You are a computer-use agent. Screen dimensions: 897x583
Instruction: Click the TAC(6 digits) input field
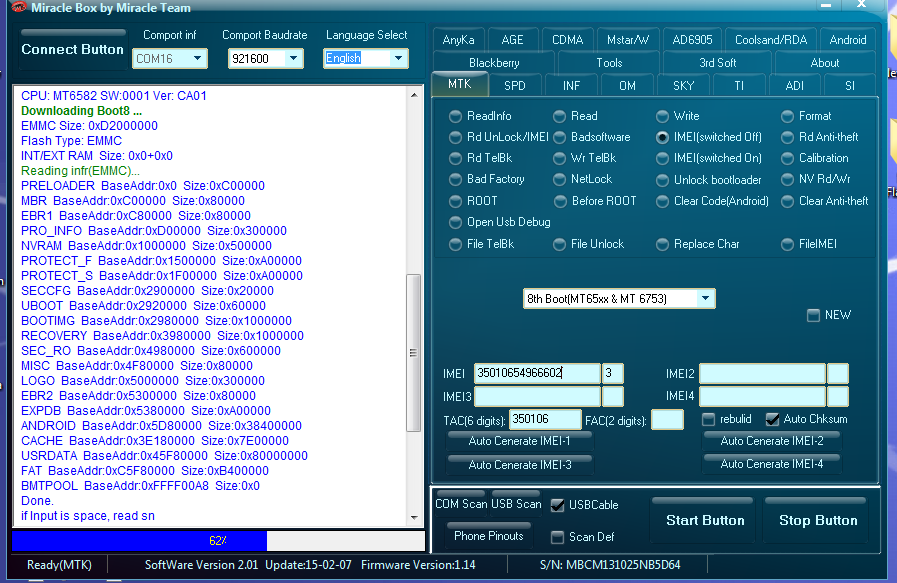click(x=545, y=419)
